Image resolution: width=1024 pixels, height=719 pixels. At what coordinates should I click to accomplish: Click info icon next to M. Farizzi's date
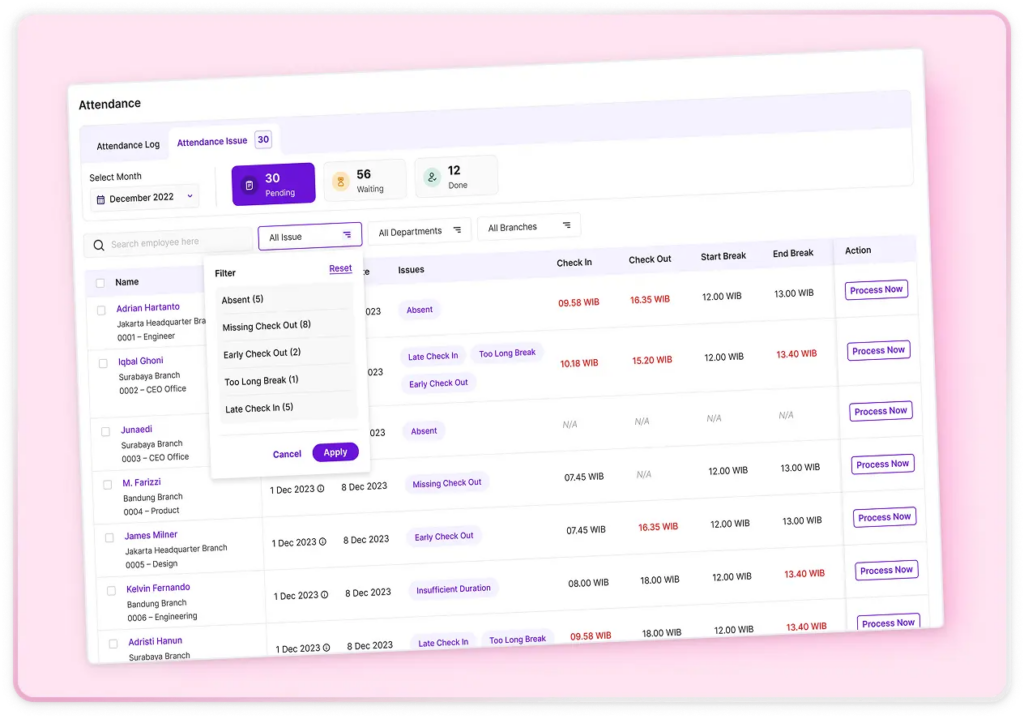tap(321, 489)
